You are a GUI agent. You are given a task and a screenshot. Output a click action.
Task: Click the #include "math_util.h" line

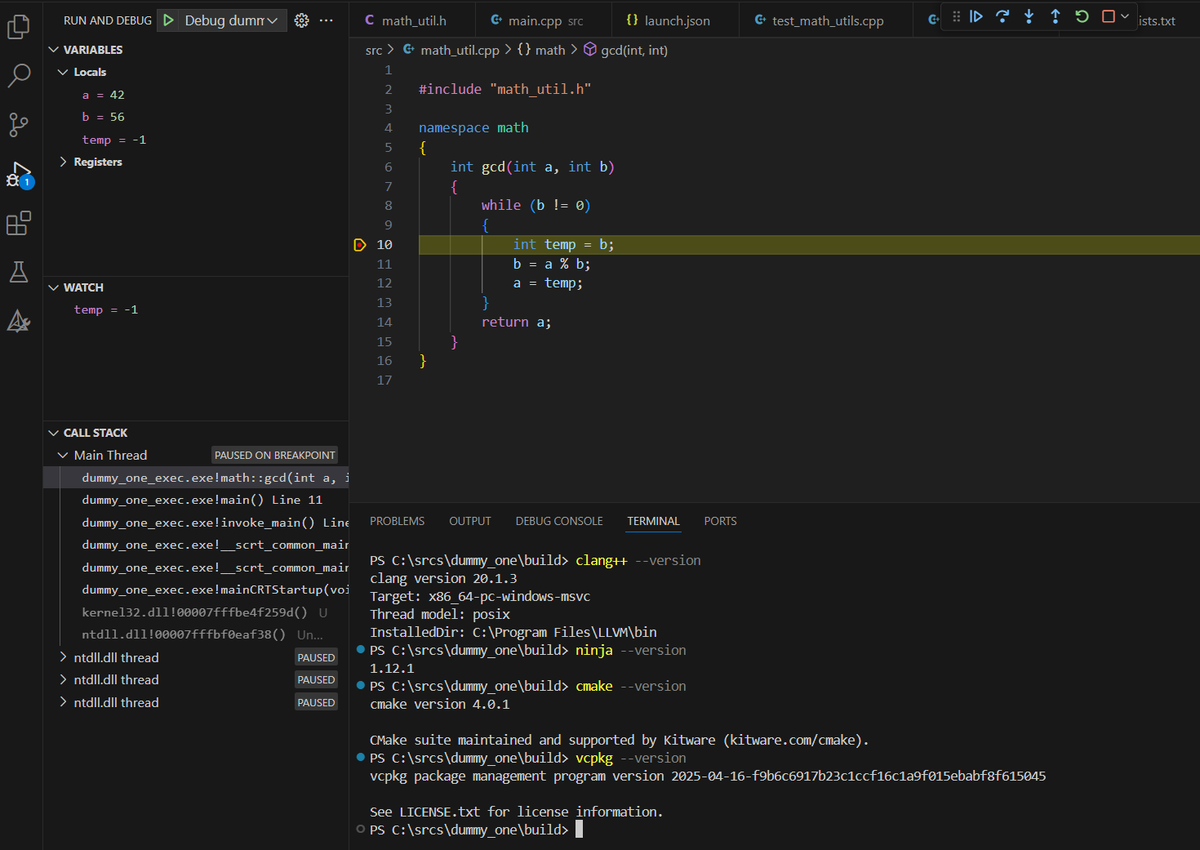point(505,89)
